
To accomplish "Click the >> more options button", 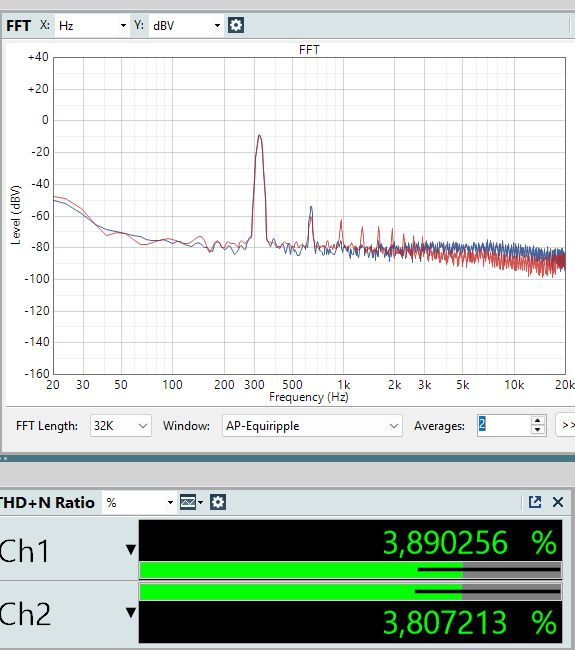I will [x=566, y=425].
